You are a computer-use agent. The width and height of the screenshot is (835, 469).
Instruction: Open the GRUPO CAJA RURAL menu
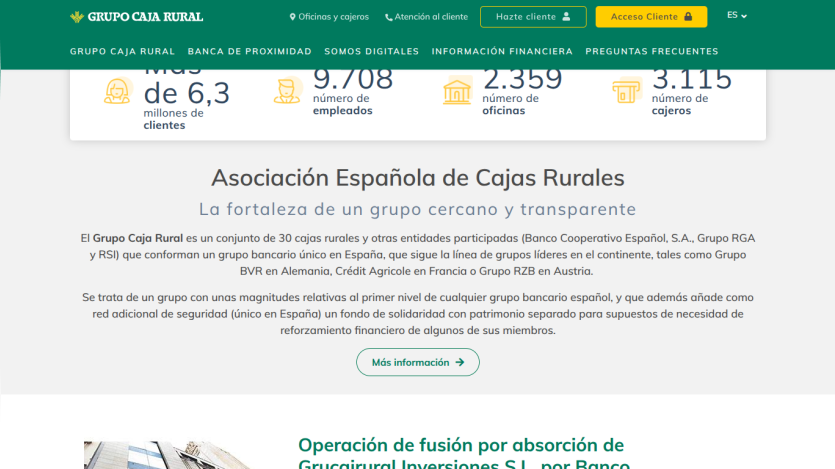(x=122, y=51)
